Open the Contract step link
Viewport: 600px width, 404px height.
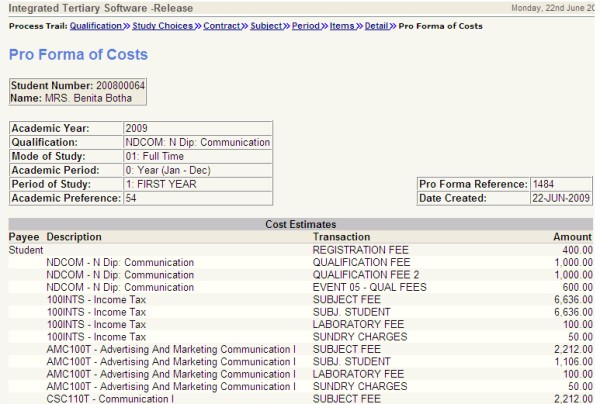point(222,26)
